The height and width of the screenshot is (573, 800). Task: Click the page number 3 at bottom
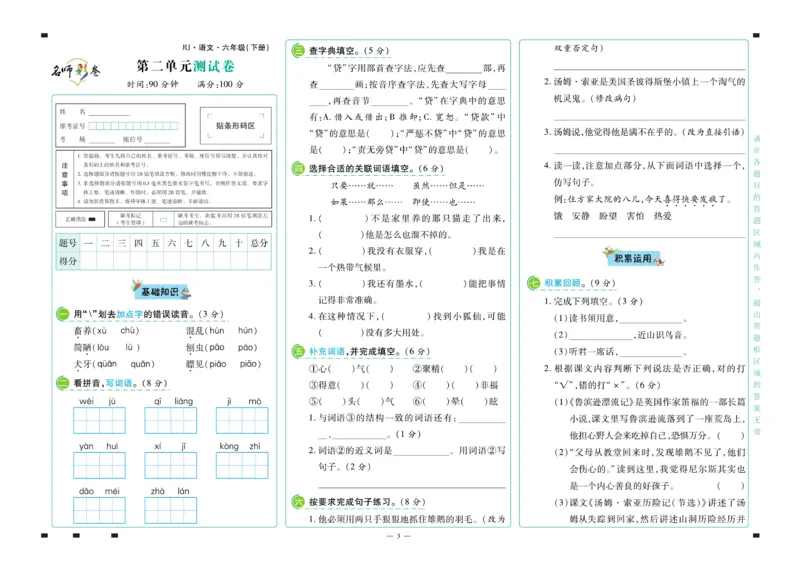(x=398, y=536)
